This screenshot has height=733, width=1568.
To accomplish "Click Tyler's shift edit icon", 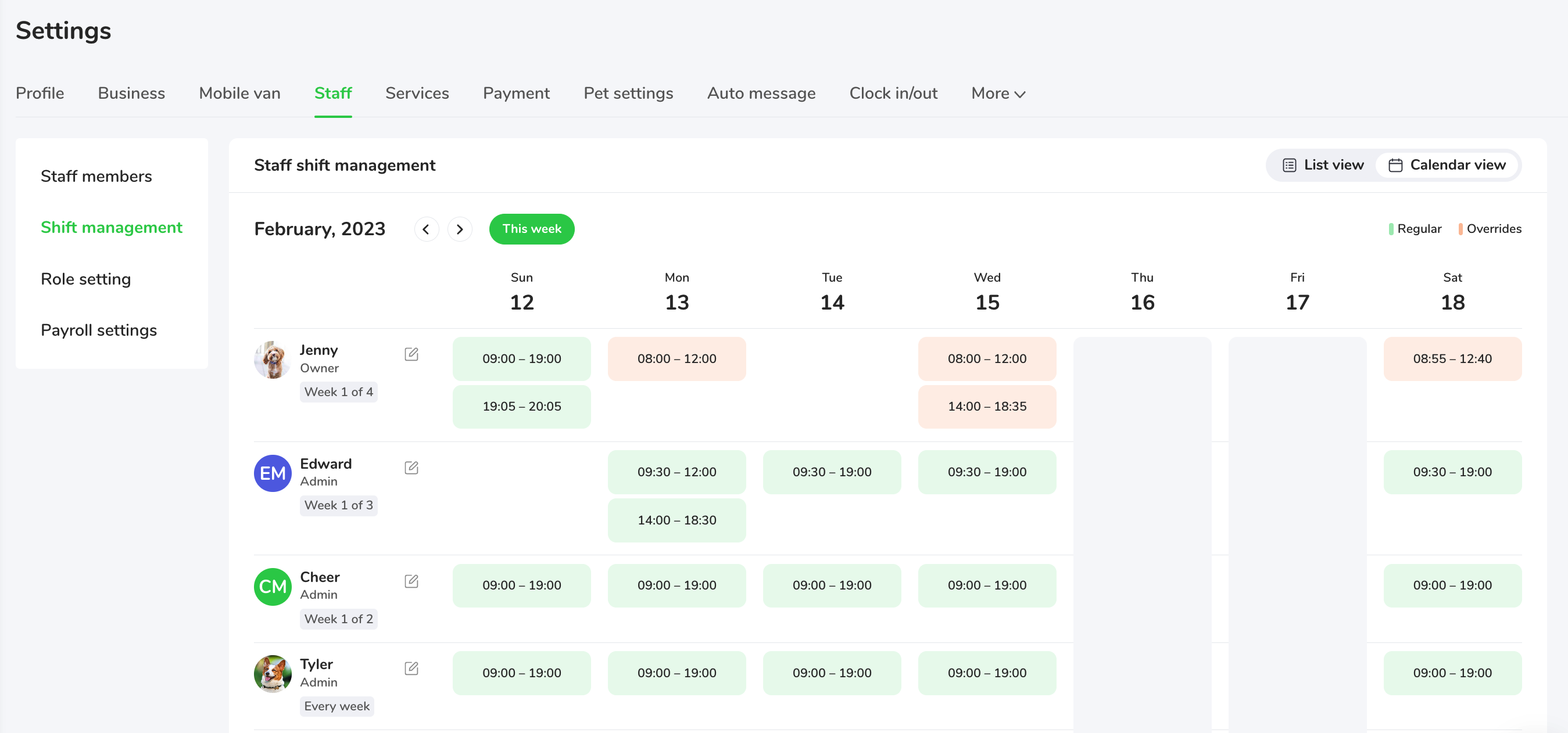I will [x=411, y=669].
